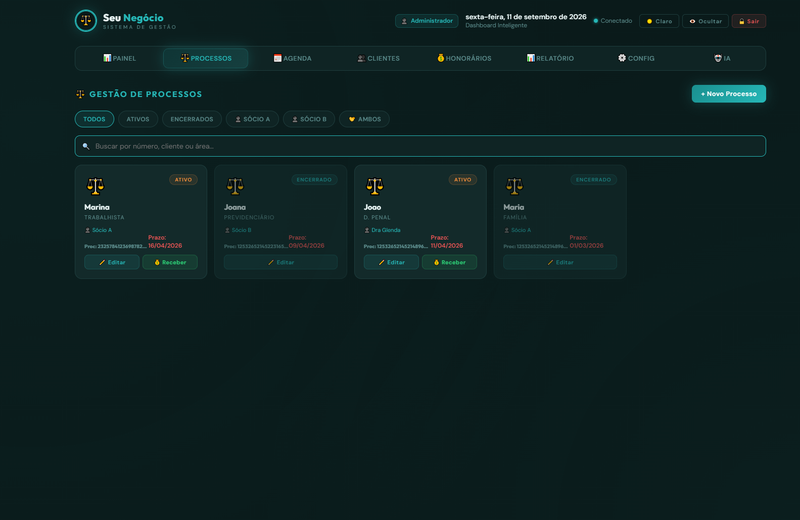Show only Encerrados processes
Viewport: 800px width, 520px height.
[192, 119]
